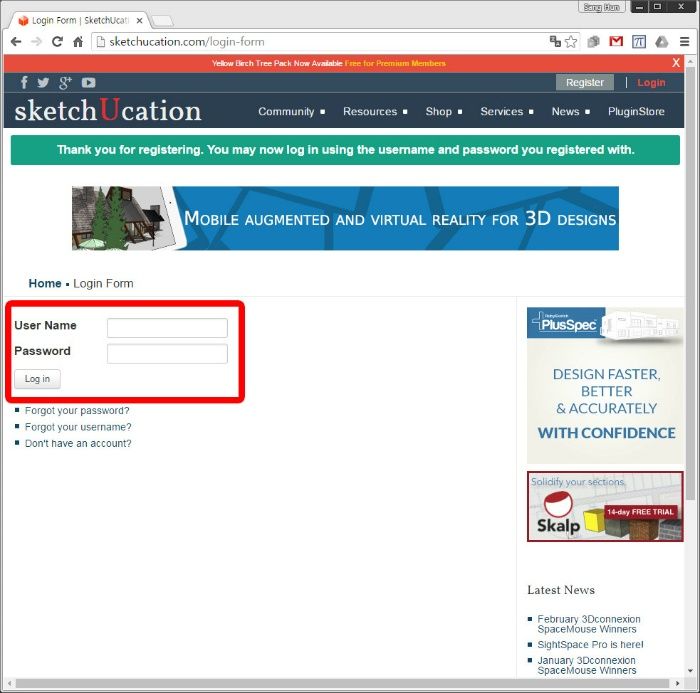Open the PluginStore menu item
The width and height of the screenshot is (700, 693).
coord(636,112)
